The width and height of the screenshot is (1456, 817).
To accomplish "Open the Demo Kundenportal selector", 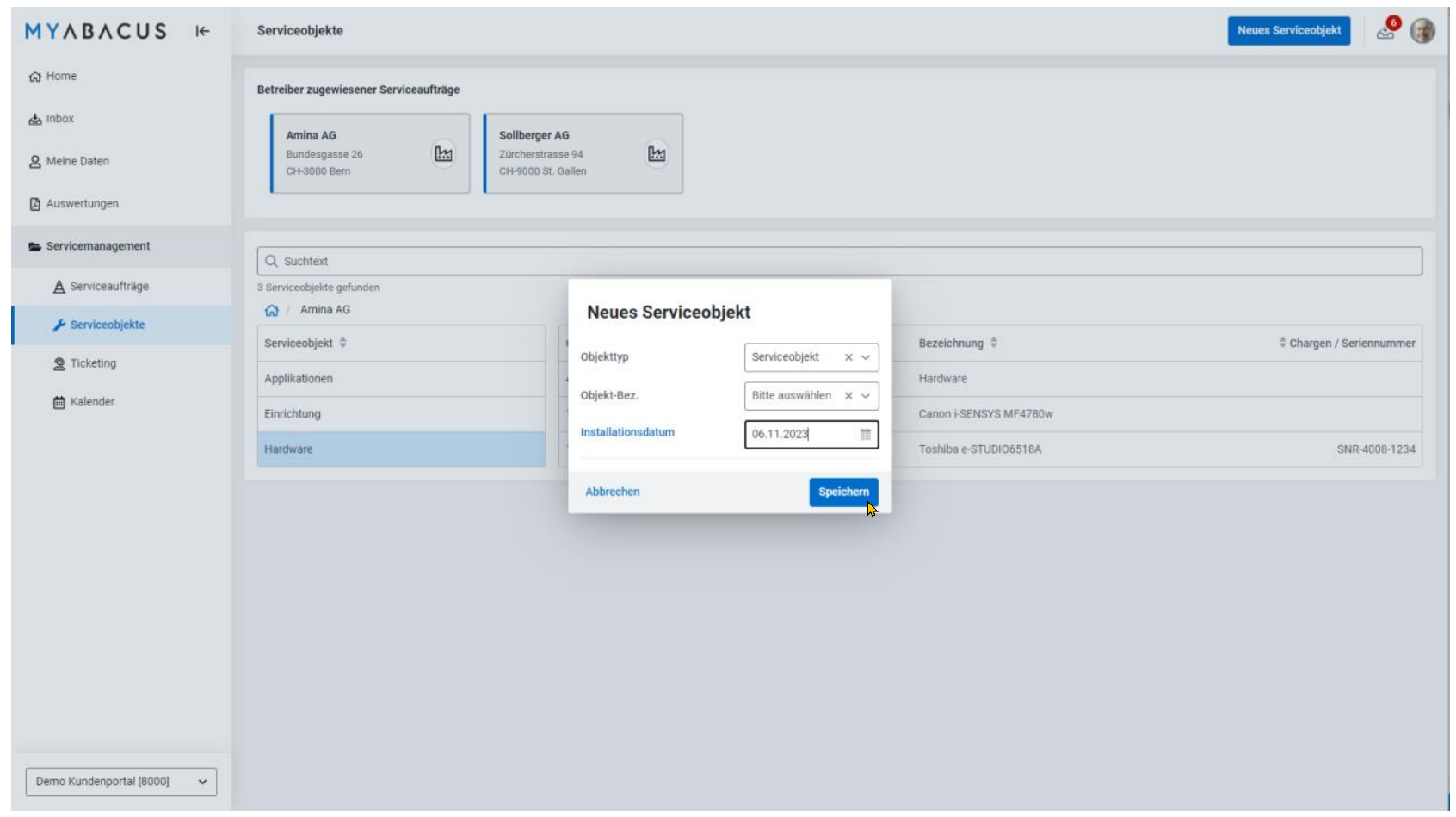I will point(121,782).
